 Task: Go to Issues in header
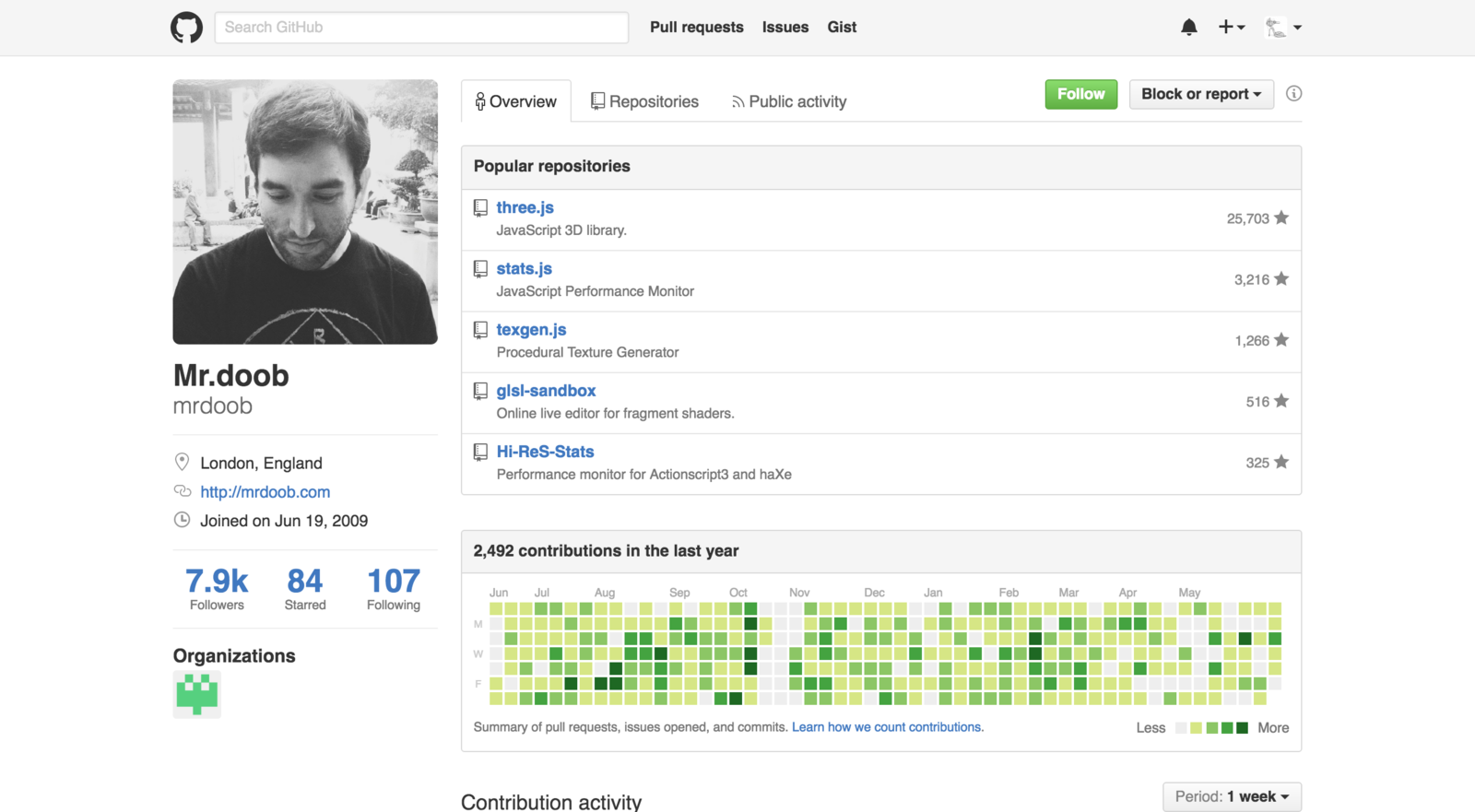[785, 28]
